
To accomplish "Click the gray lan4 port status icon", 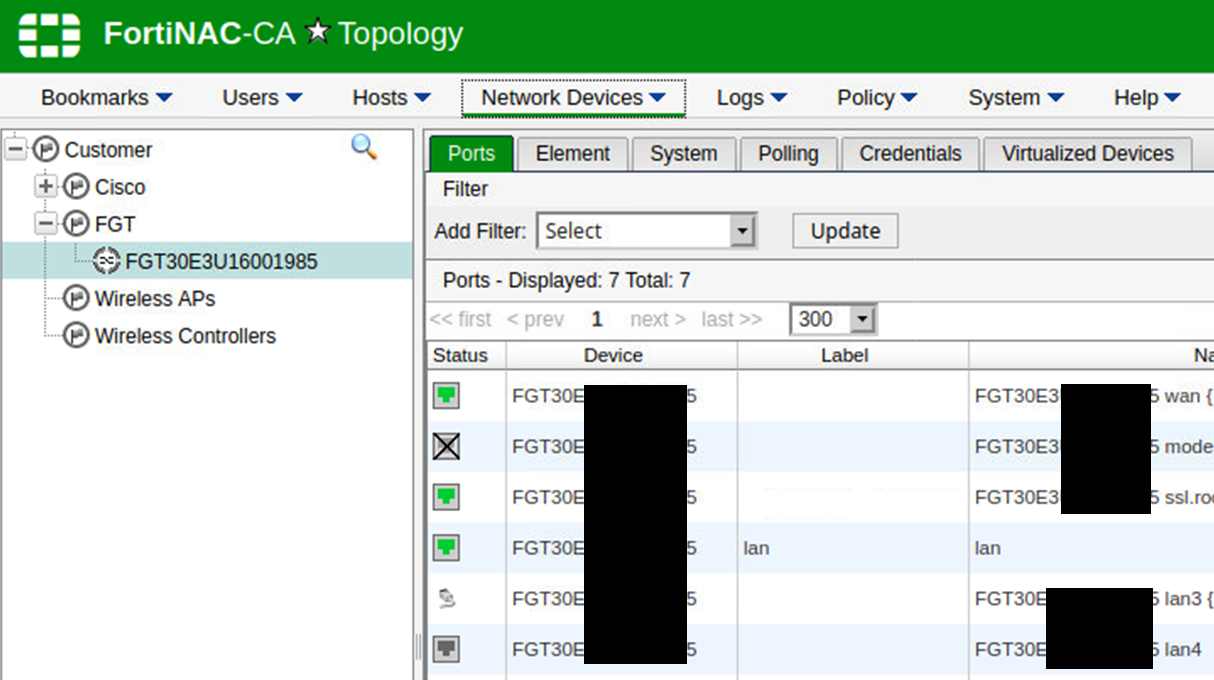I will pyautogui.click(x=446, y=649).
